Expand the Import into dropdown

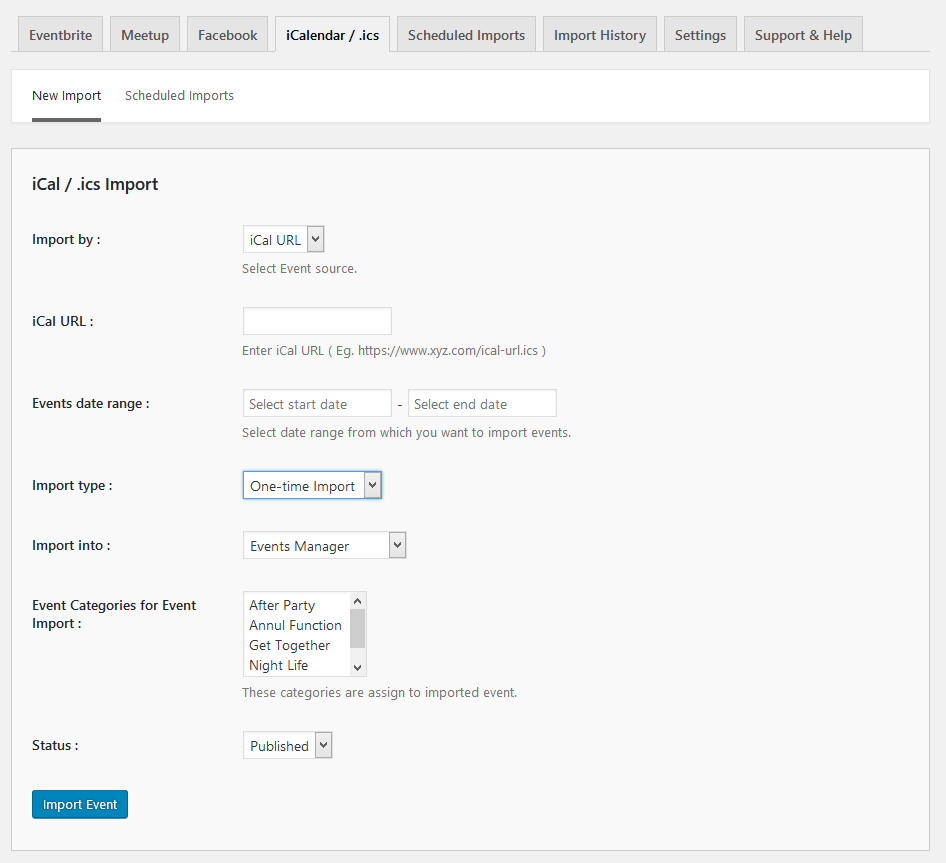click(x=325, y=545)
